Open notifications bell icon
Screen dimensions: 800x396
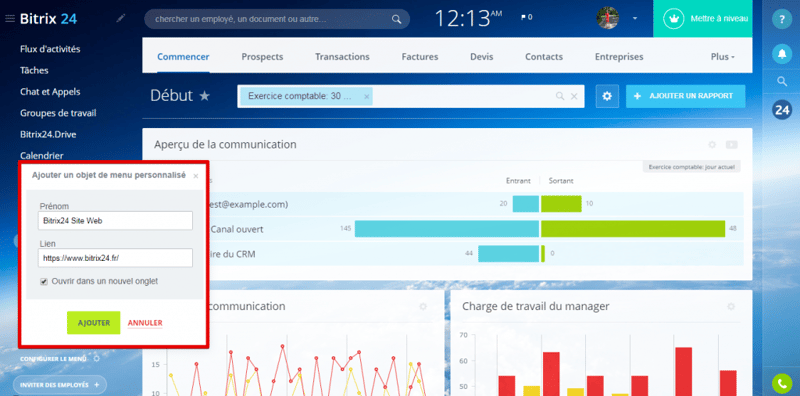[x=781, y=54]
